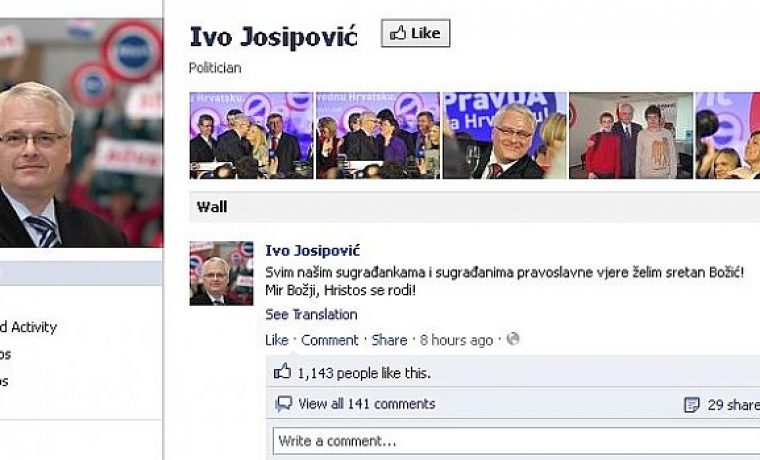
Task: Open Ivo Josipović name link on post
Action: [x=313, y=251]
